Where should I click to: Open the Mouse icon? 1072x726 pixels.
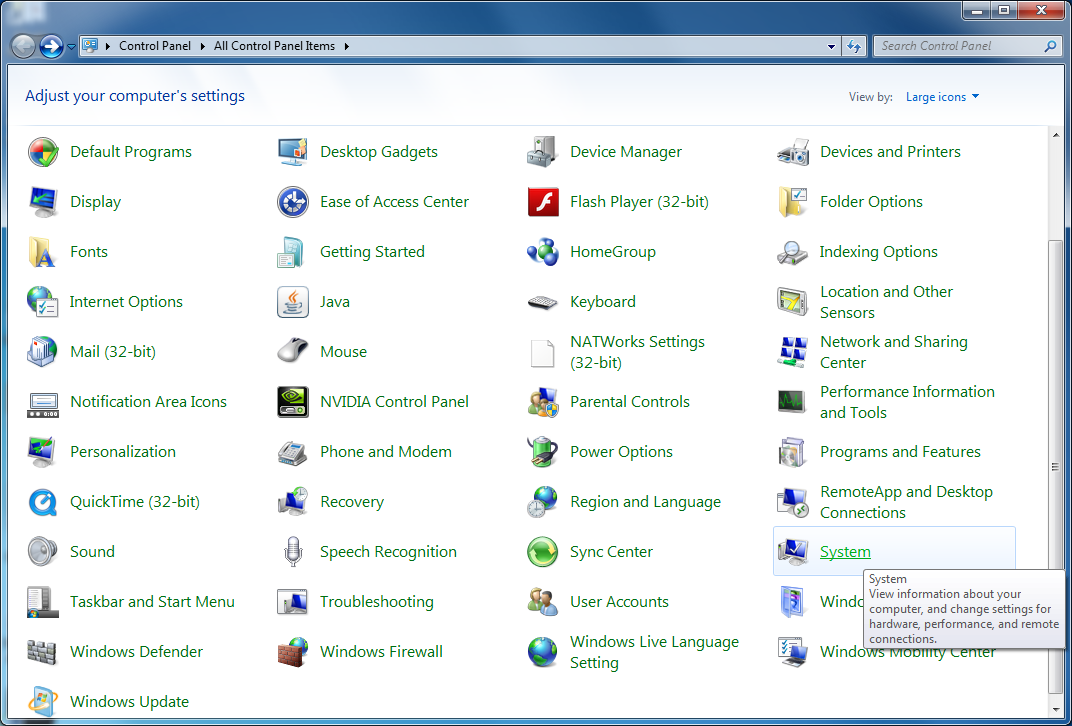coord(293,351)
